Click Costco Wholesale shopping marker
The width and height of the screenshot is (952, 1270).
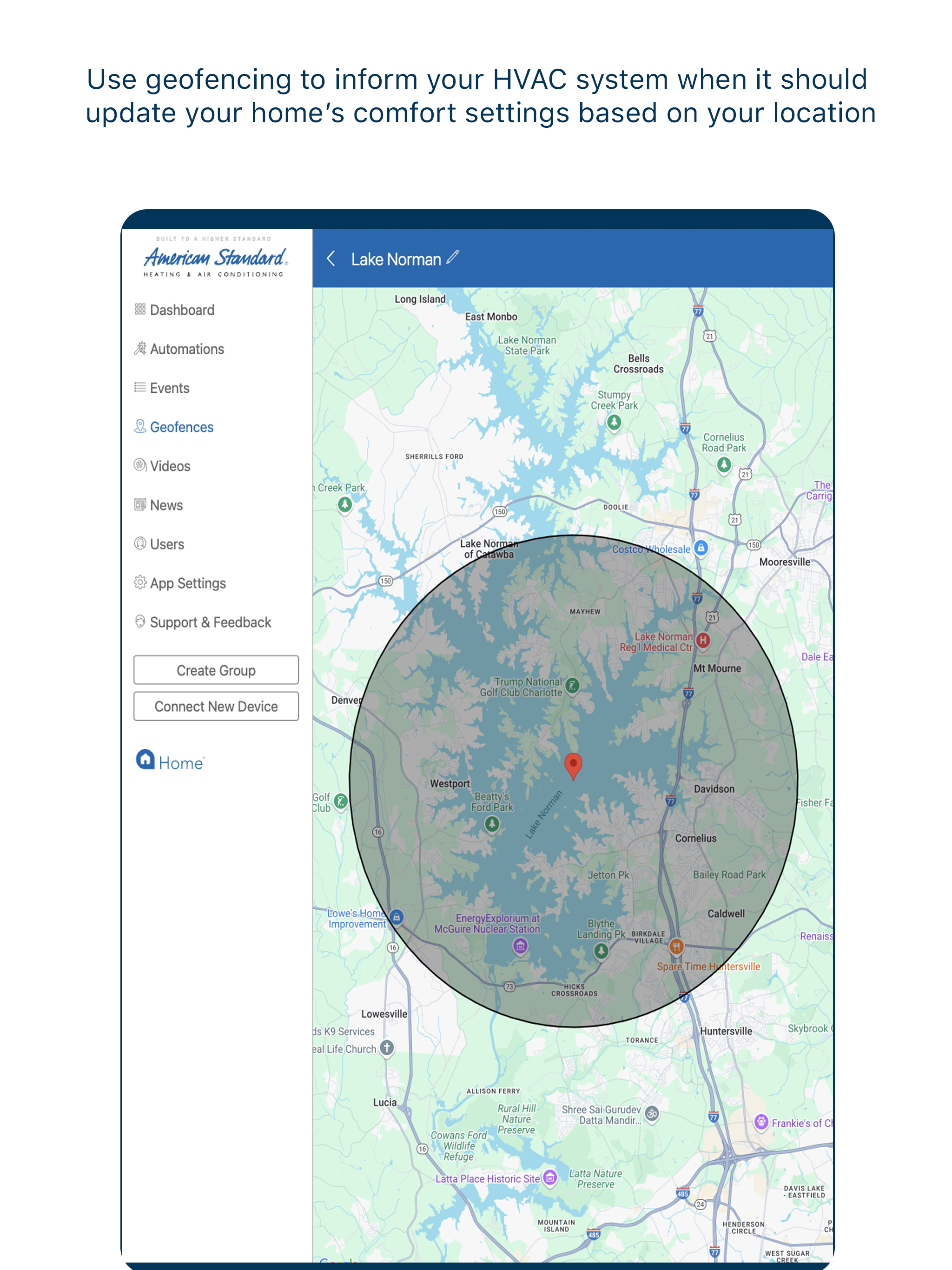[x=701, y=548]
